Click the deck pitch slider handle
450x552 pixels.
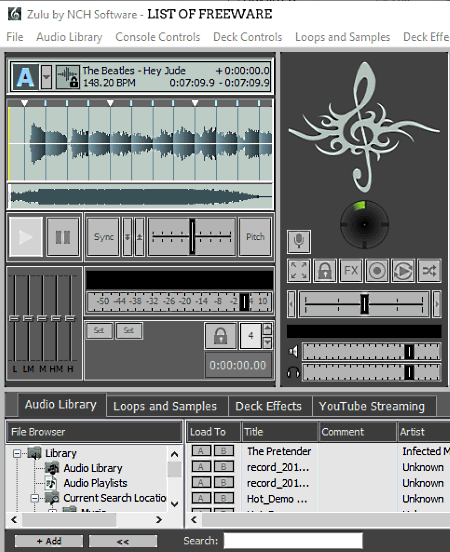(x=192, y=237)
